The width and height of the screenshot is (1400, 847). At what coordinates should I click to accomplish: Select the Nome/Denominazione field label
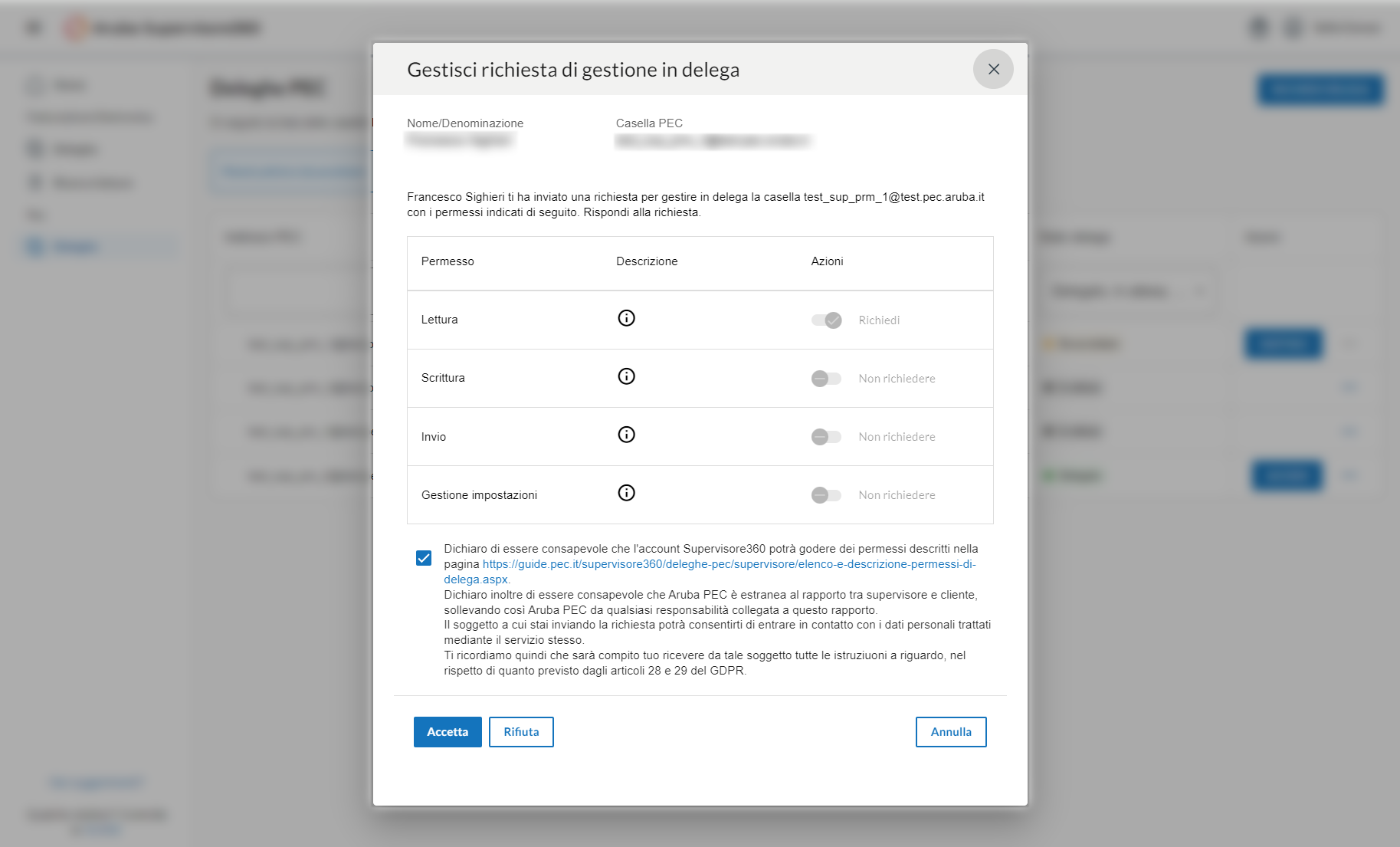pos(465,123)
